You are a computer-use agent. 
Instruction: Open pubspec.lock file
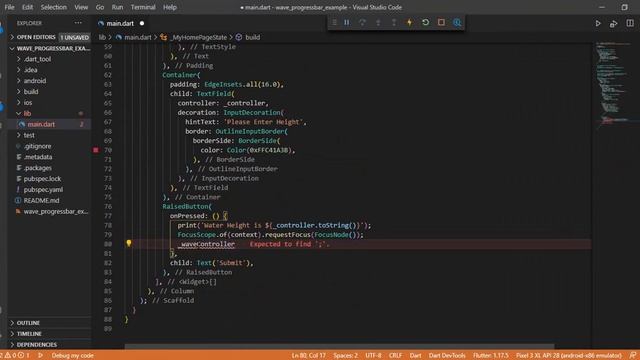(x=42, y=179)
